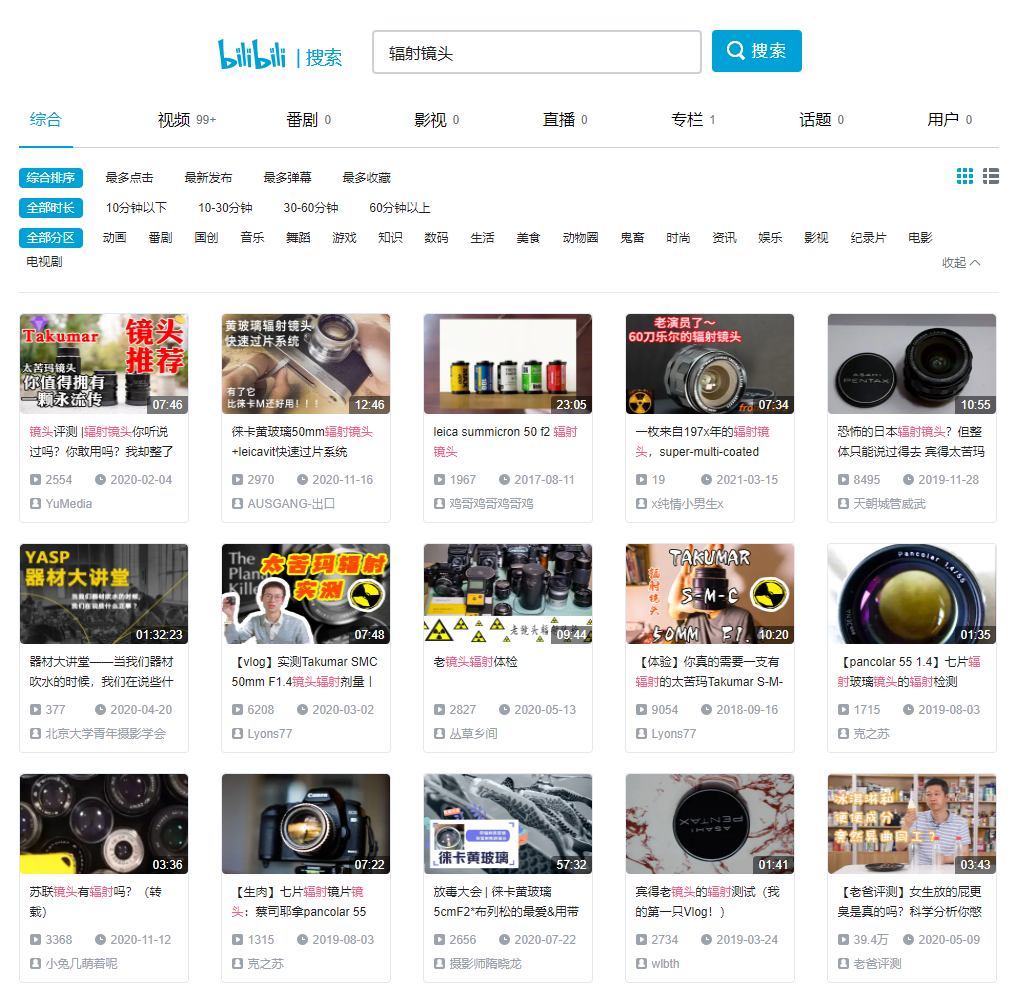Viewport: 1022px width, 997px height.
Task: Click the search box containing 辐射镜头
Action: (536, 52)
